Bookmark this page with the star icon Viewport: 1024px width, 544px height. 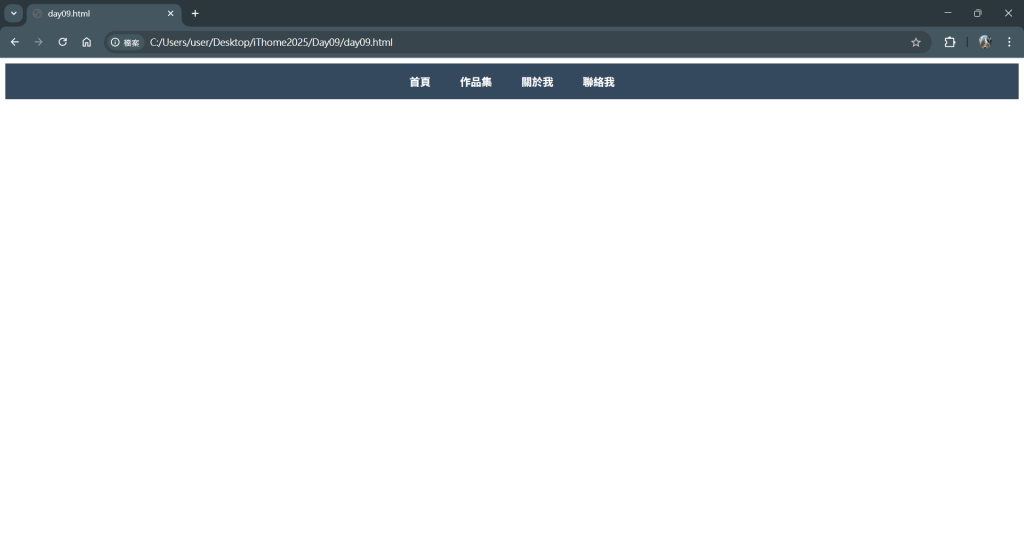[916, 42]
